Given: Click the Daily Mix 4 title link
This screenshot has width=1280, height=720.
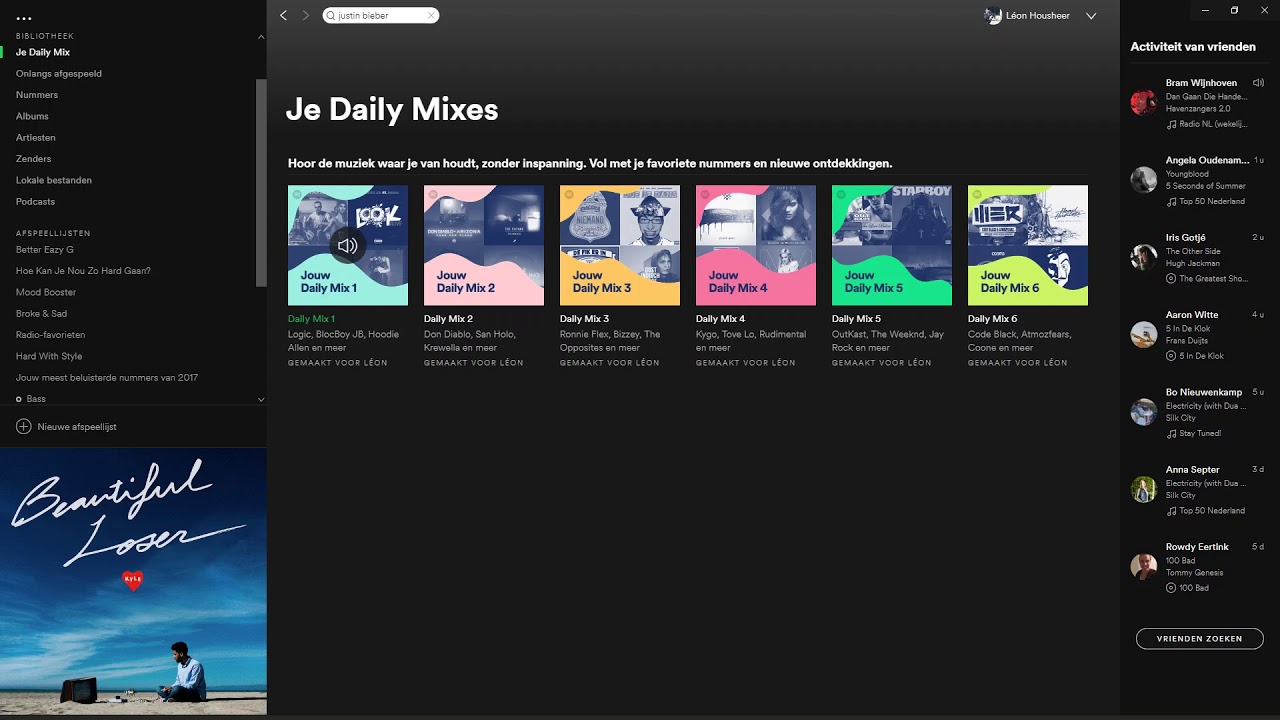Looking at the screenshot, I should pyautogui.click(x=720, y=319).
